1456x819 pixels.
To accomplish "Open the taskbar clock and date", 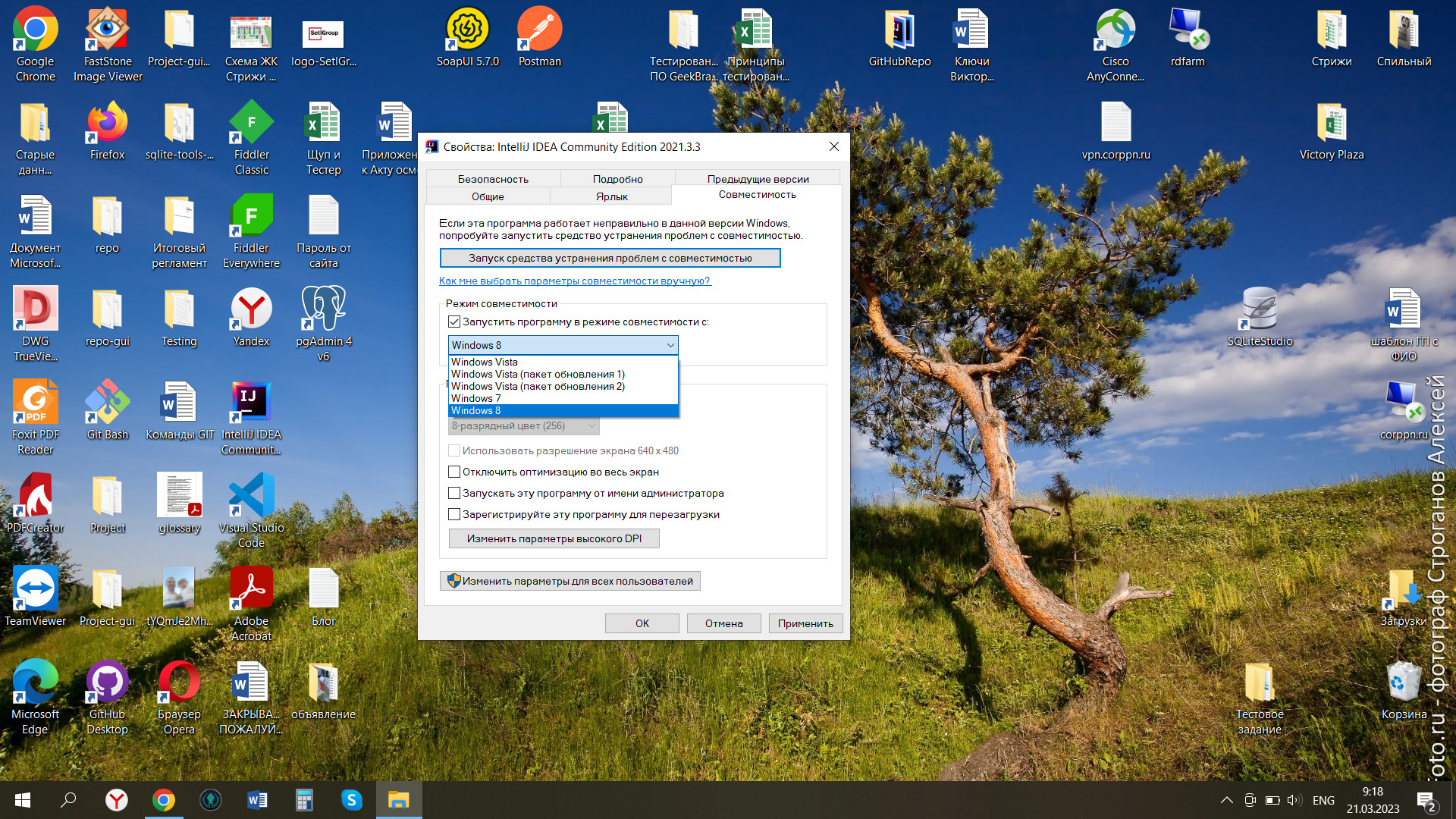I will [x=1373, y=800].
